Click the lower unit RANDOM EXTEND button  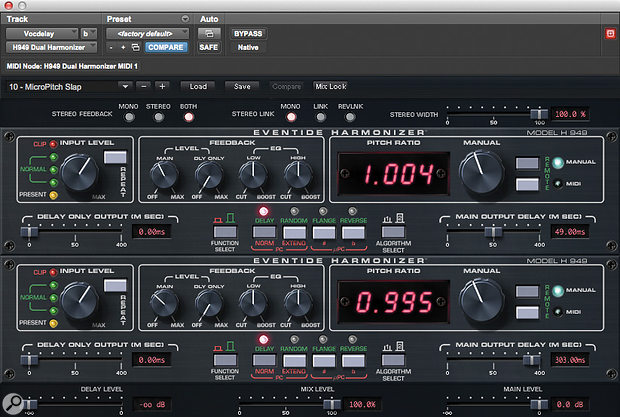pos(294,360)
